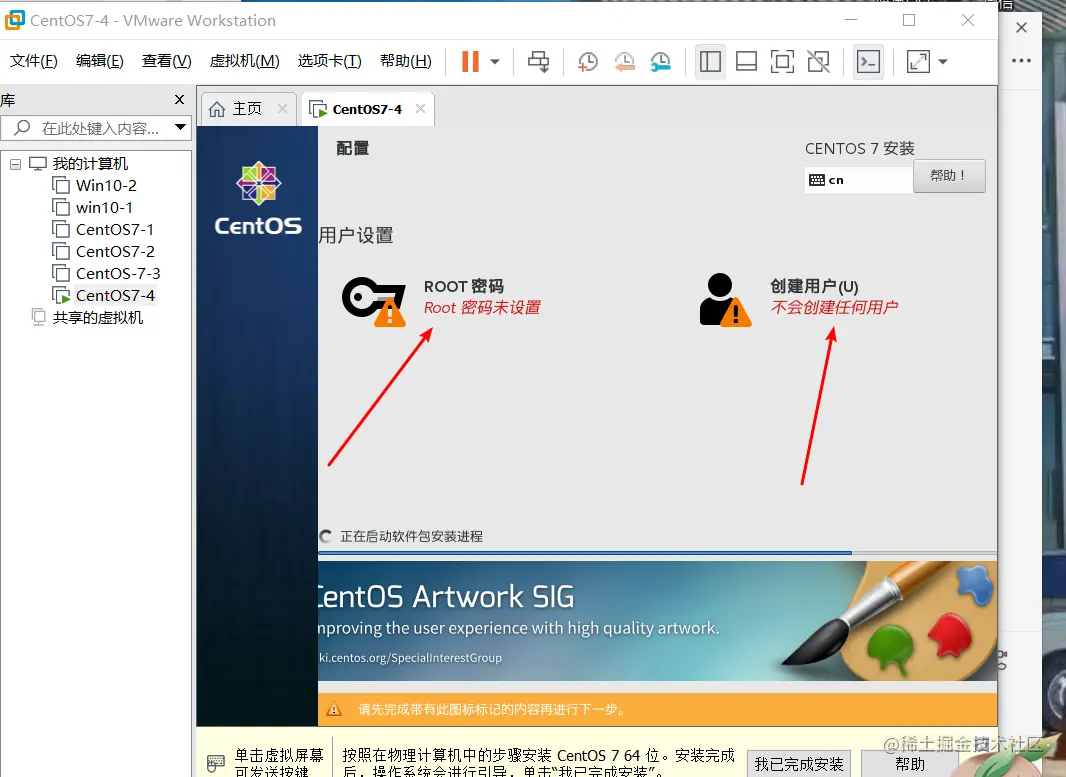This screenshot has height=777, width=1066.
Task: Select the CentOS7-1 virtual machine
Action: tap(115, 230)
